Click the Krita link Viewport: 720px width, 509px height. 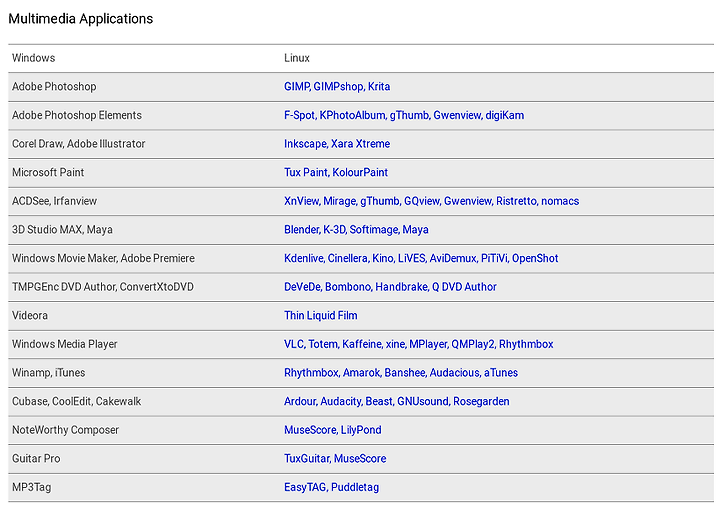[379, 86]
